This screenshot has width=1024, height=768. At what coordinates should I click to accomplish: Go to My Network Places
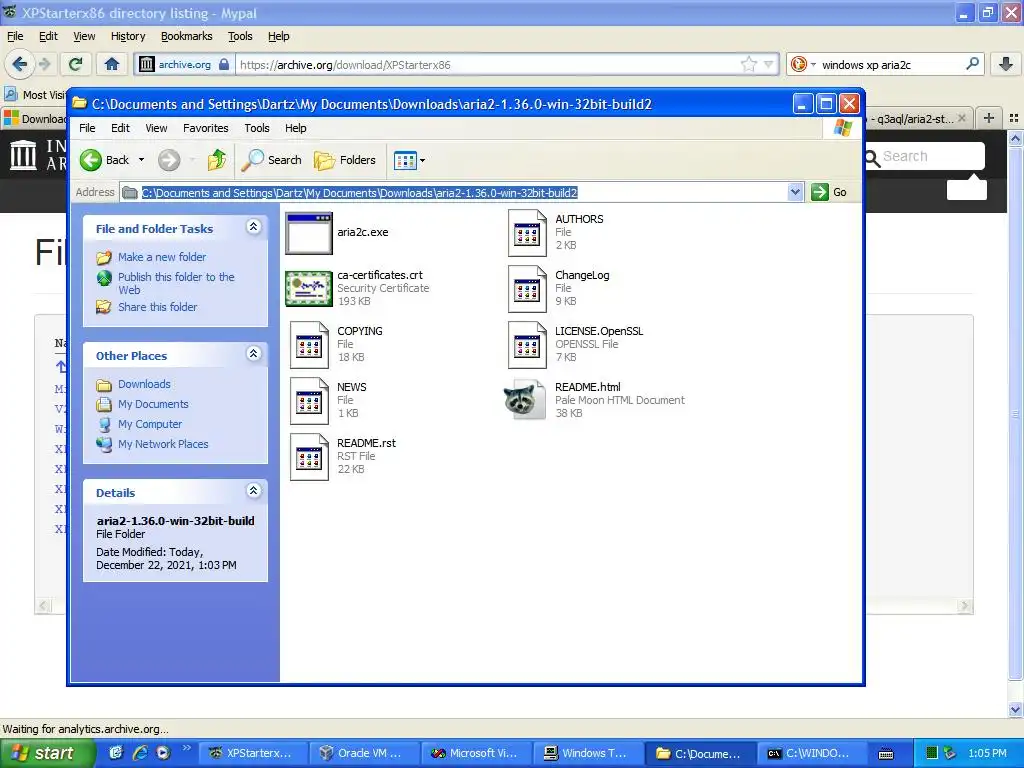[163, 444]
